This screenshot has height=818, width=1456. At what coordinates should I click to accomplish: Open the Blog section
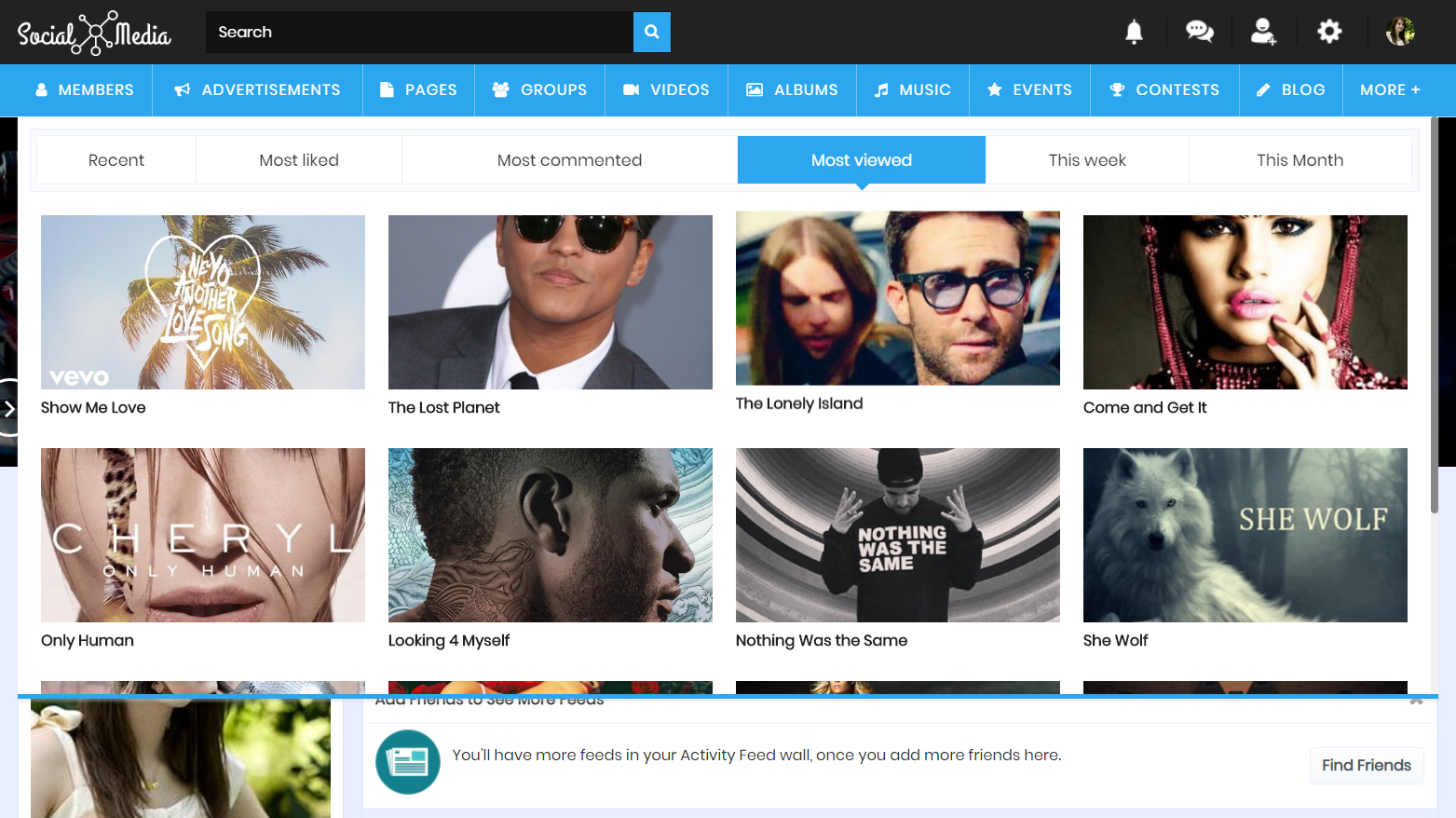(x=1291, y=89)
